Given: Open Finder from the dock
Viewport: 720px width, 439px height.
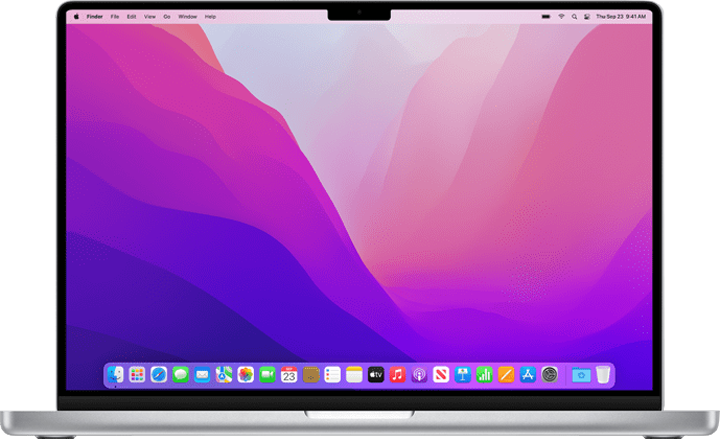Looking at the screenshot, I should pos(115,375).
